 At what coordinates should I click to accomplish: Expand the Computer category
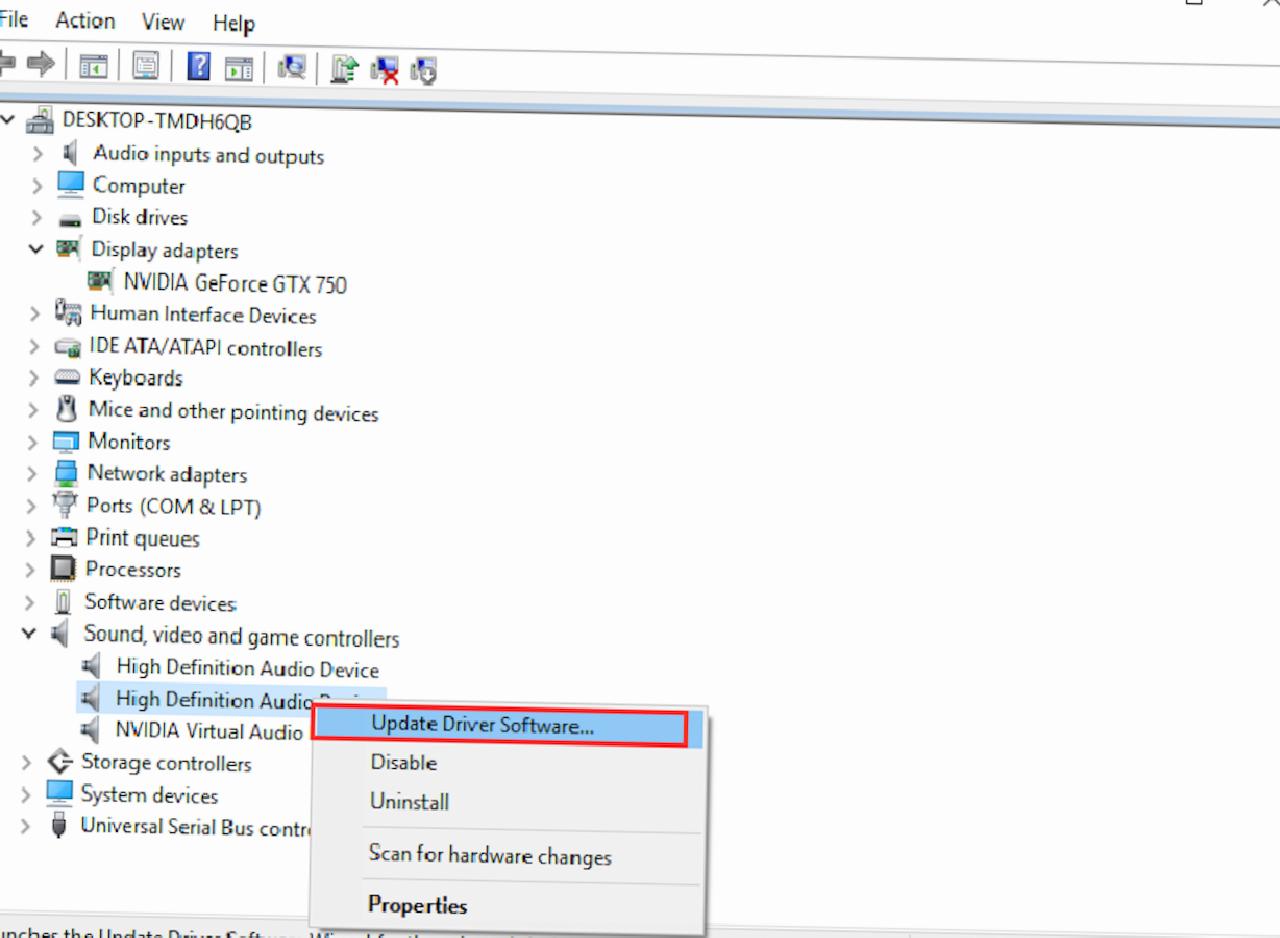tap(38, 186)
